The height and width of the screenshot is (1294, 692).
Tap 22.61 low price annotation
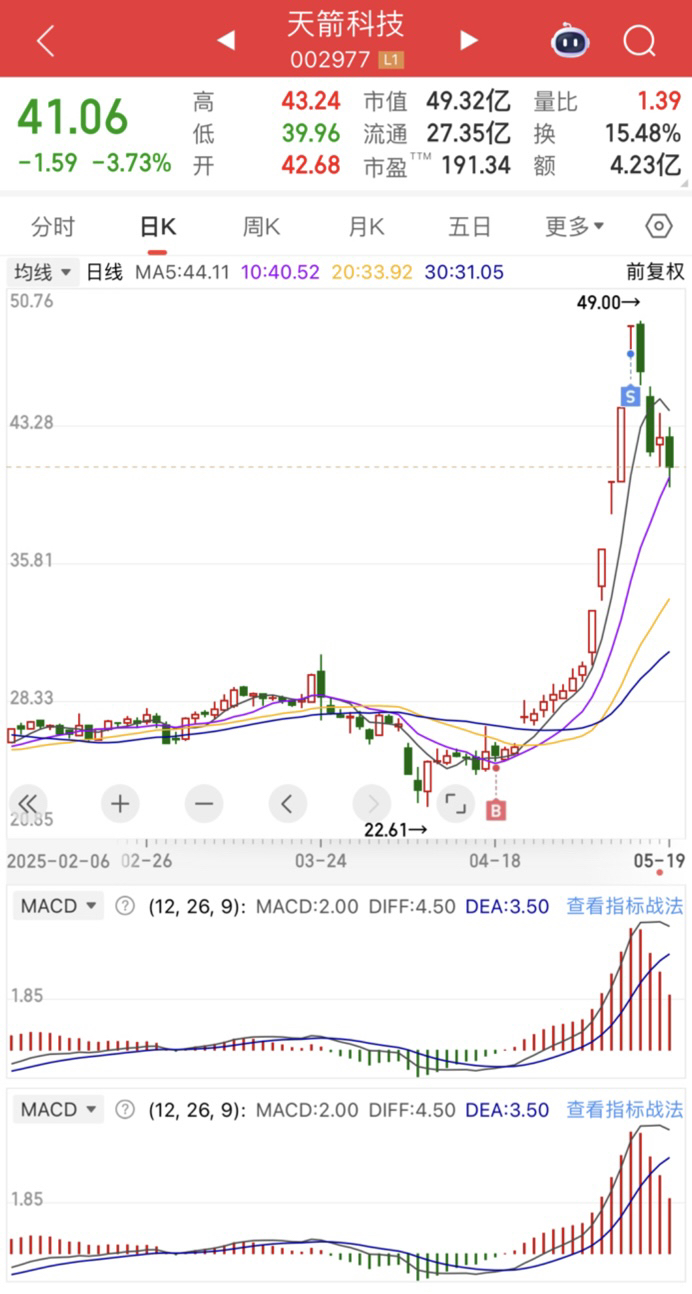395,829
